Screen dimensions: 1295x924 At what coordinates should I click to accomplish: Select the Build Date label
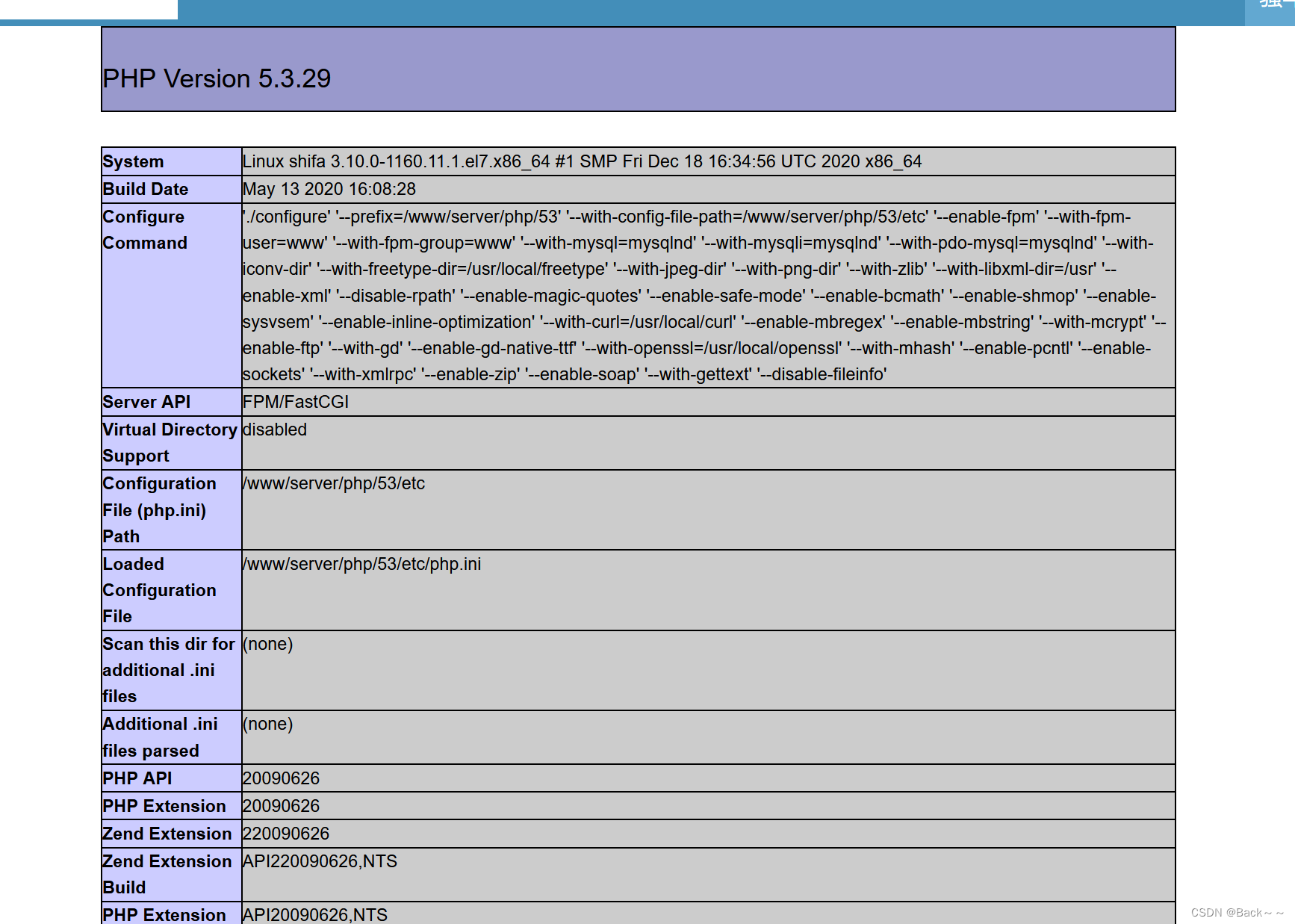point(145,189)
